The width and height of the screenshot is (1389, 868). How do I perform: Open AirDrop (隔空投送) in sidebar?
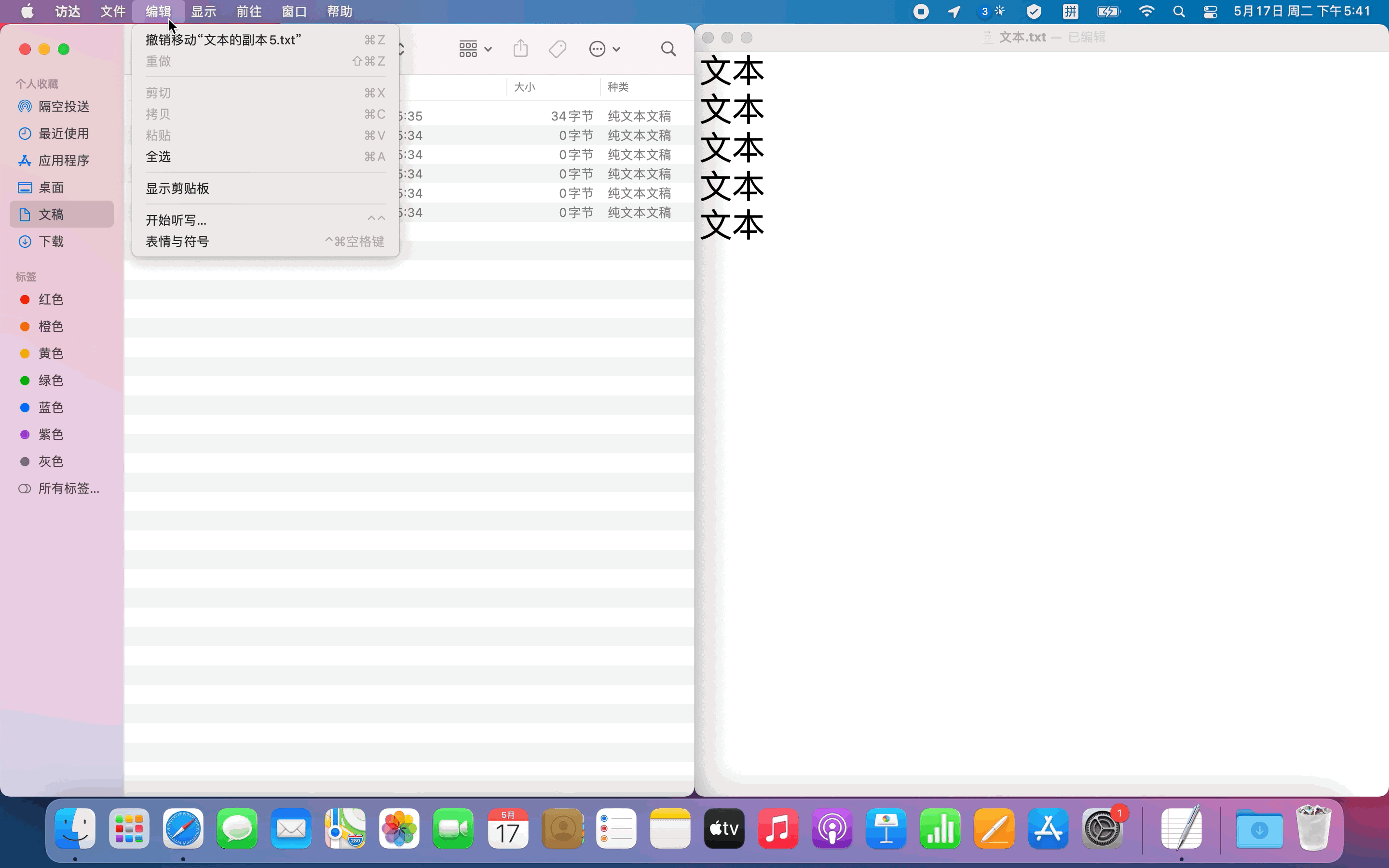point(63,106)
